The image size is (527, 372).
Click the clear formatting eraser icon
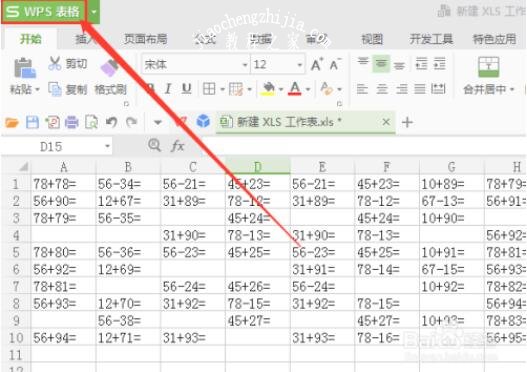pos(327,89)
